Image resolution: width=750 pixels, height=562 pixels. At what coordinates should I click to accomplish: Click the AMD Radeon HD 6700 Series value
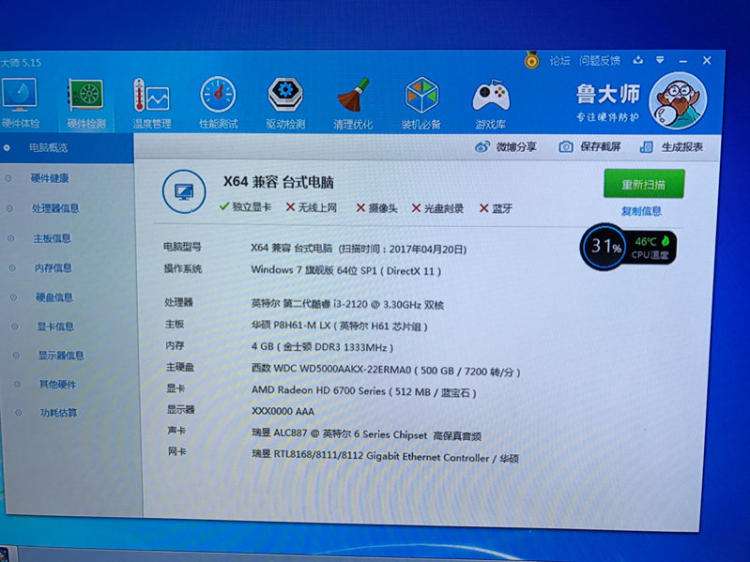coord(364,392)
